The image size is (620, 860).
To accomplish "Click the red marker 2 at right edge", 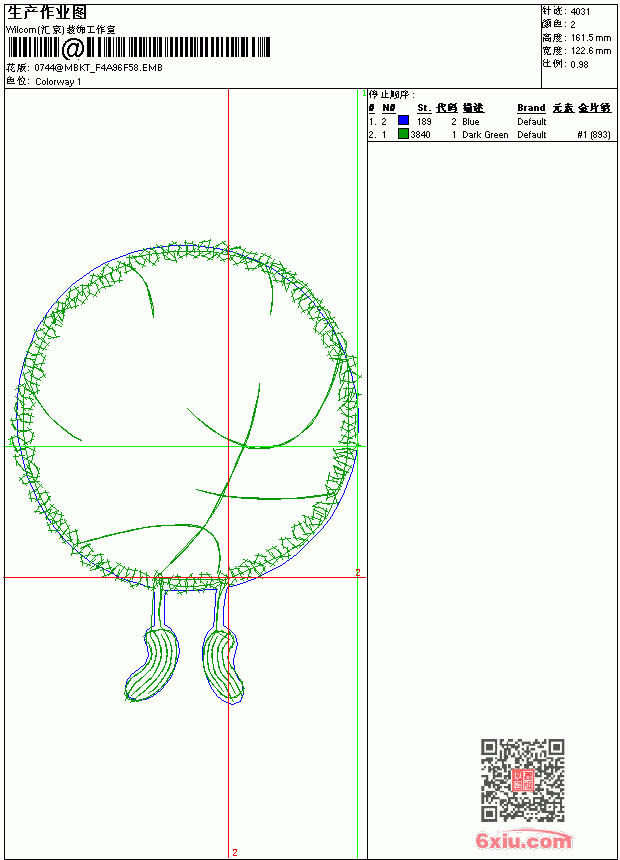I will pyautogui.click(x=358, y=572).
